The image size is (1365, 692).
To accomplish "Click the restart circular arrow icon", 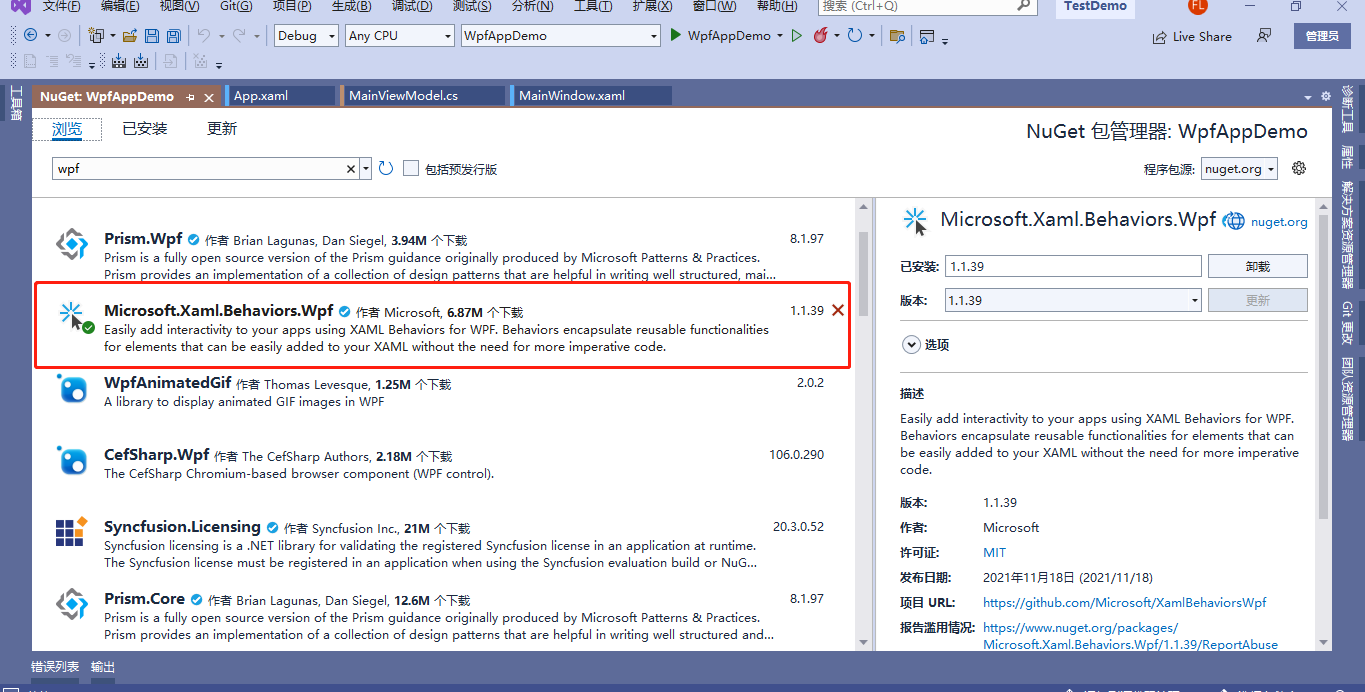I will tap(854, 35).
